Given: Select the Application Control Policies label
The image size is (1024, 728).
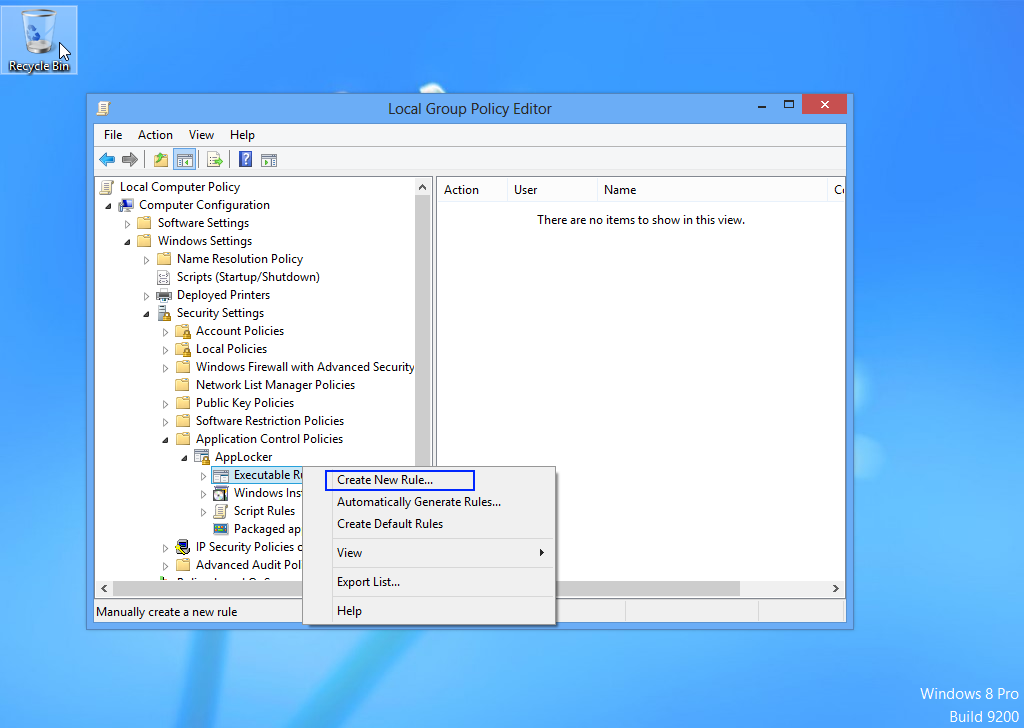Looking at the screenshot, I should point(269,439).
